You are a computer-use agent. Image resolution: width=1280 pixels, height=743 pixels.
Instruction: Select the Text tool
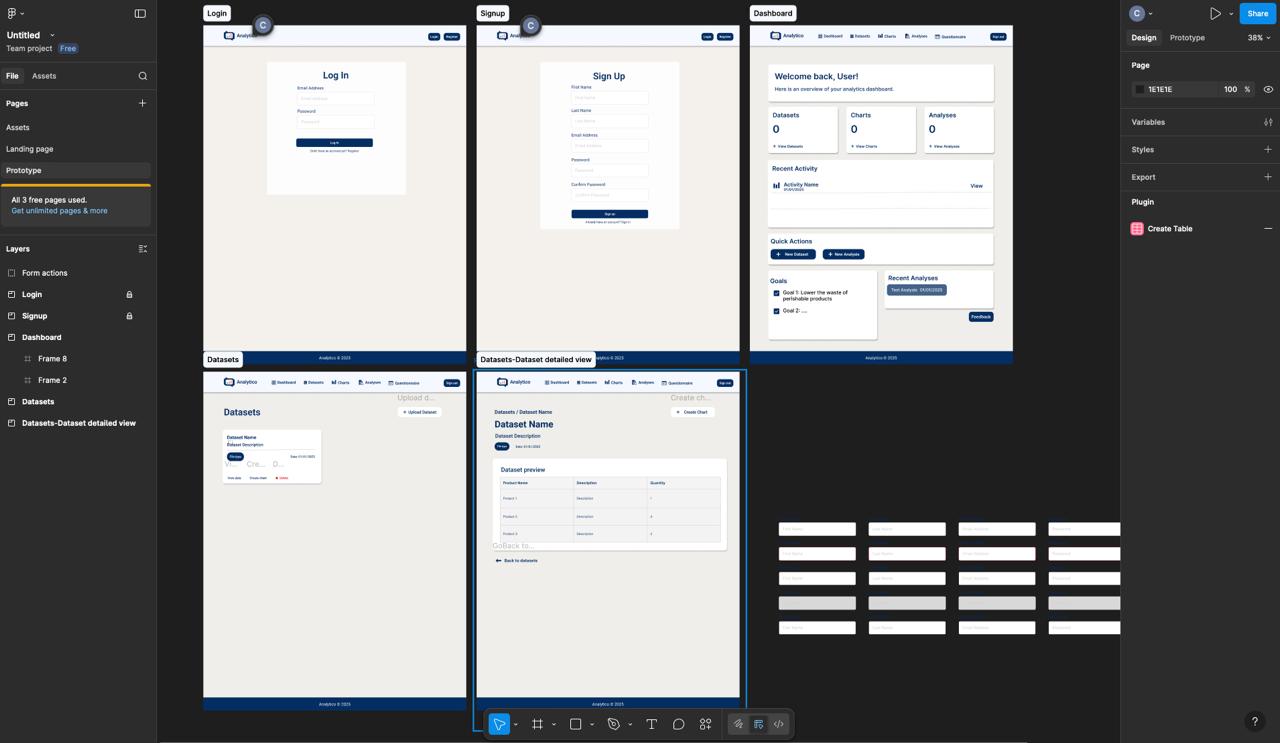pyautogui.click(x=651, y=724)
